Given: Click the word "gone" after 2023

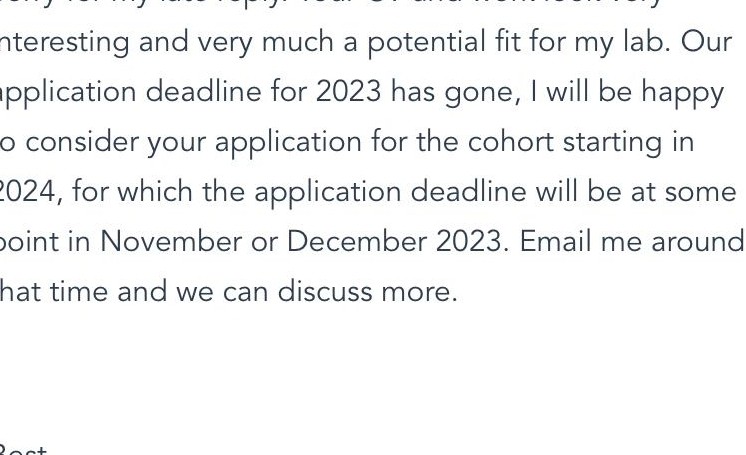Looking at the screenshot, I should click(482, 94).
